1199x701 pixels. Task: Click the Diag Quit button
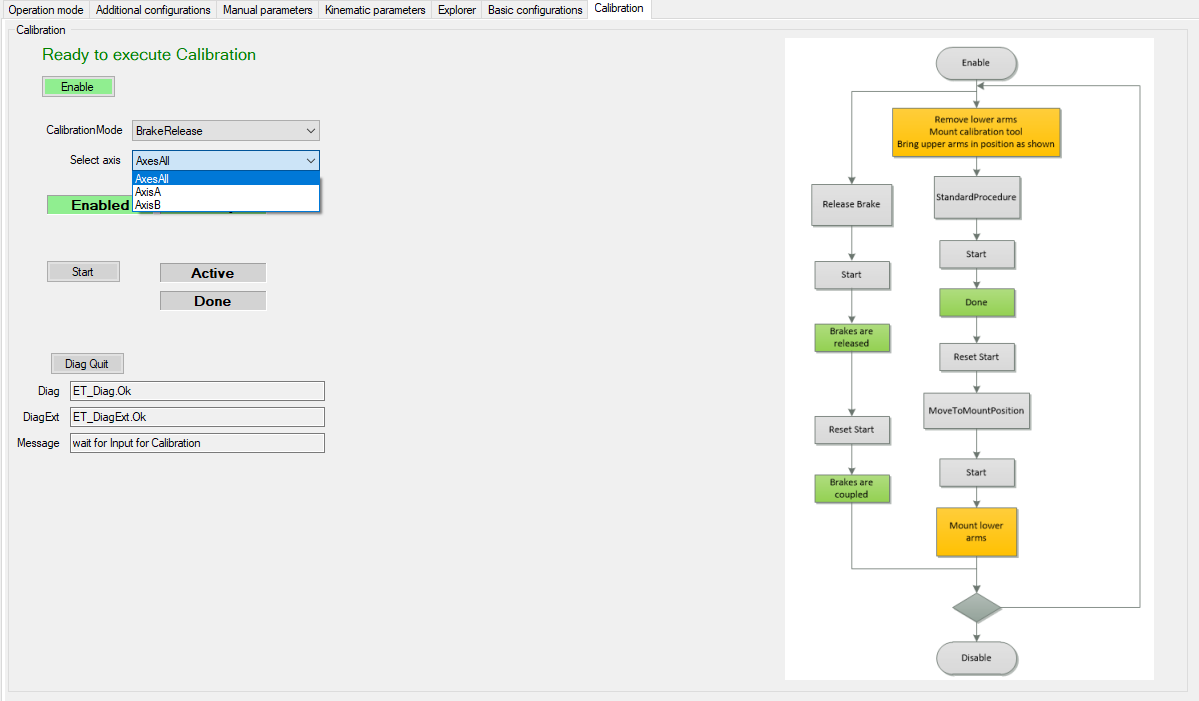87,364
